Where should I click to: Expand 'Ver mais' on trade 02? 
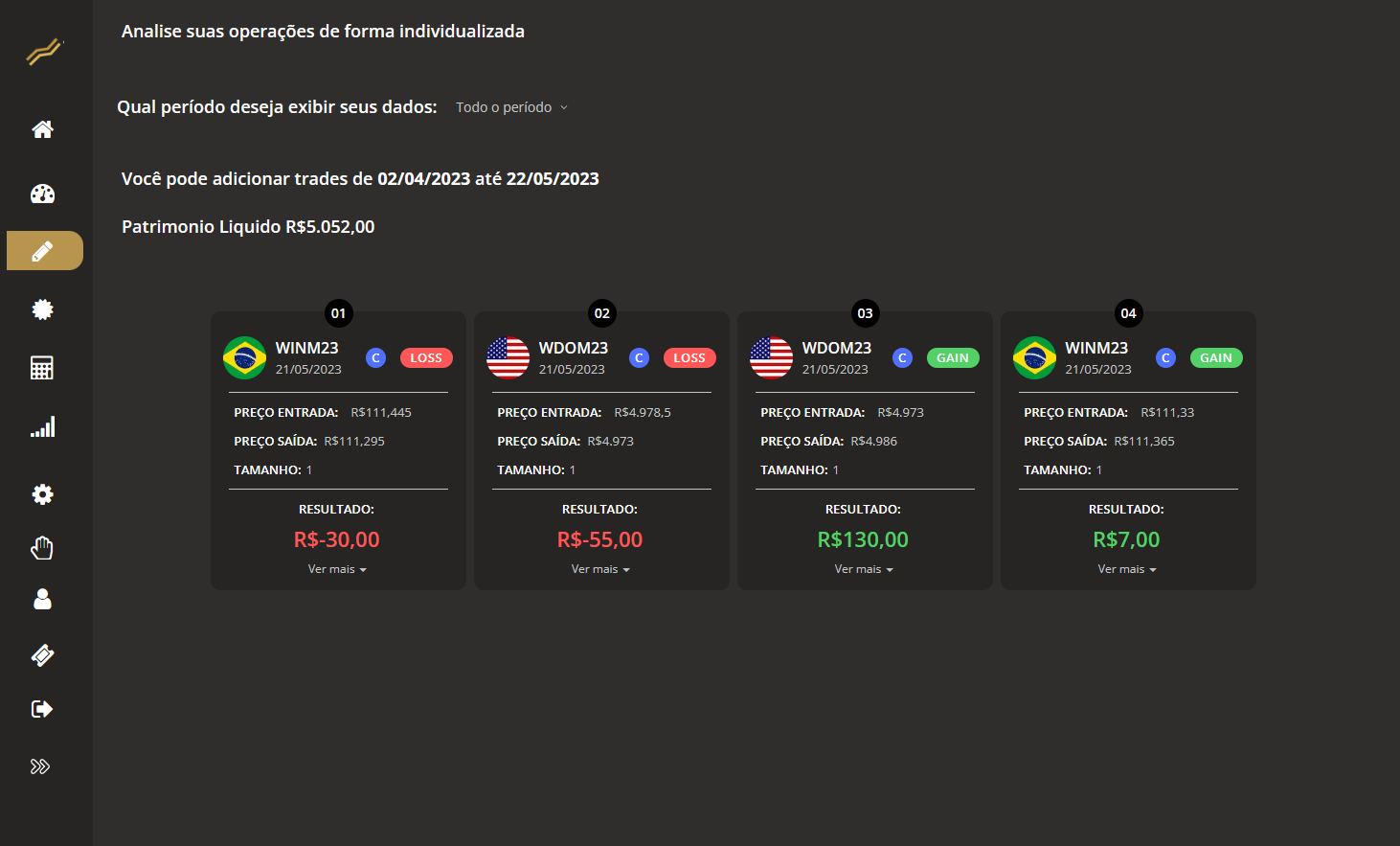(x=600, y=569)
